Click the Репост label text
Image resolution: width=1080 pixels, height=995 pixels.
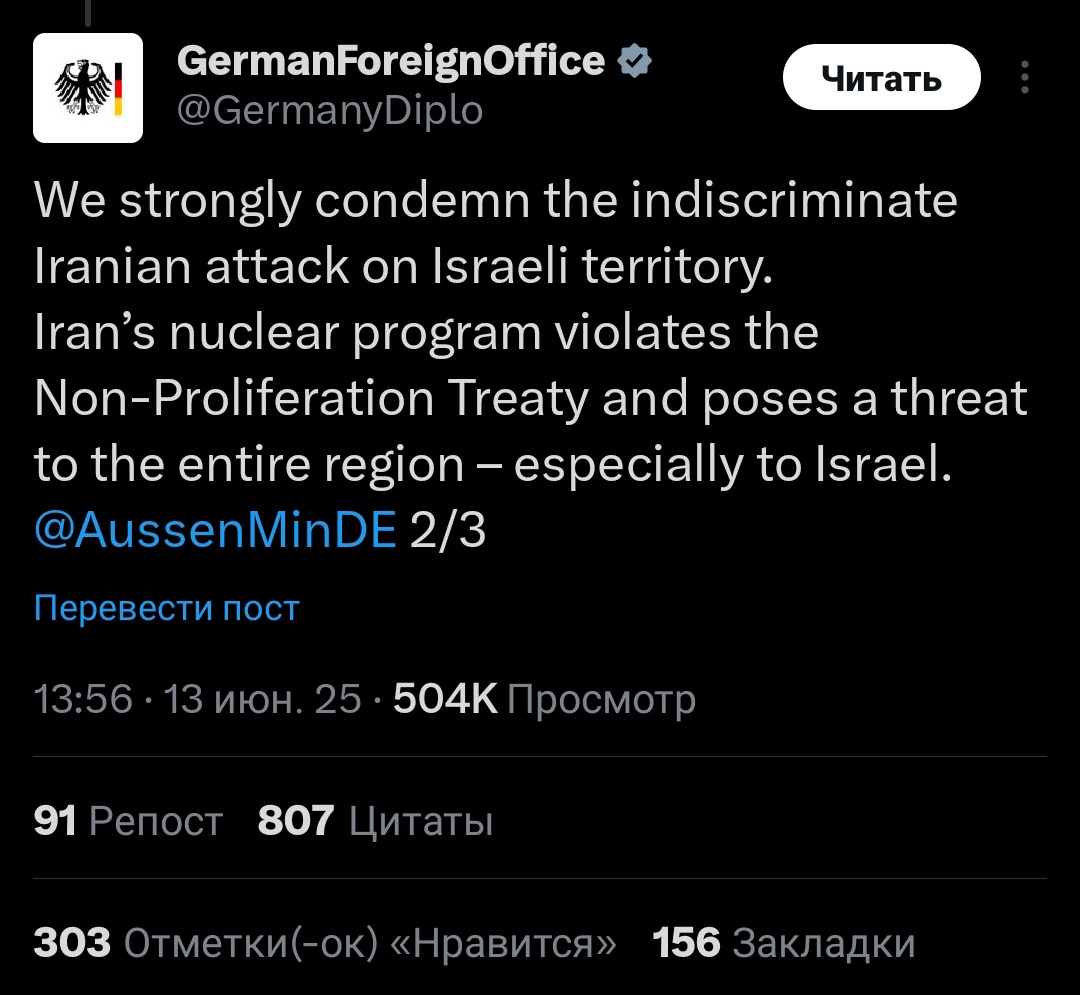[x=156, y=822]
